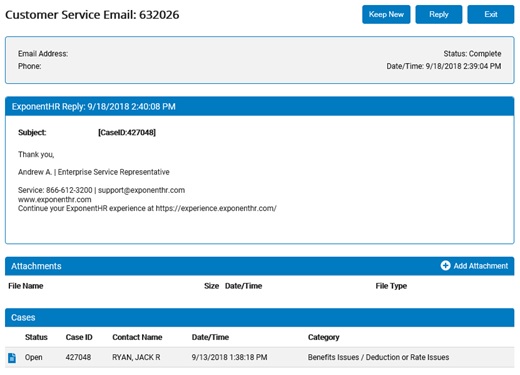Open the case document icon for 427048
Image resolution: width=520 pixels, height=375 pixels.
12,358
